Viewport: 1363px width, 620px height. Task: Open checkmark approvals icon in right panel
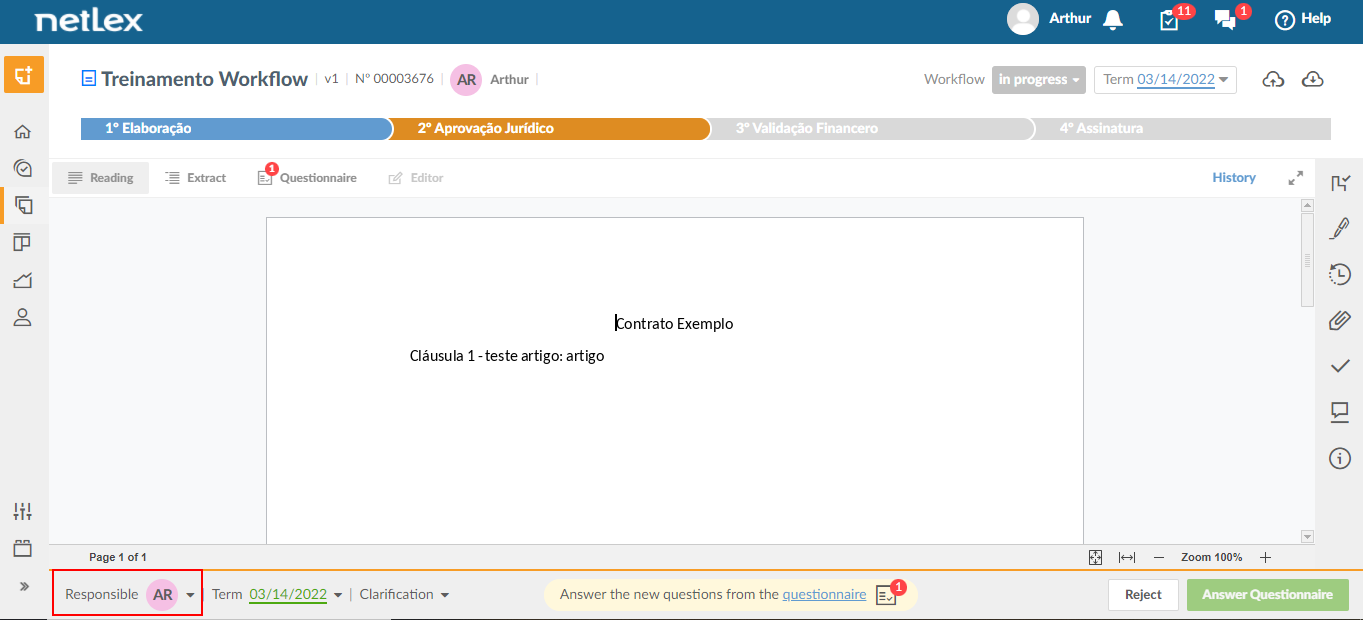click(1340, 366)
